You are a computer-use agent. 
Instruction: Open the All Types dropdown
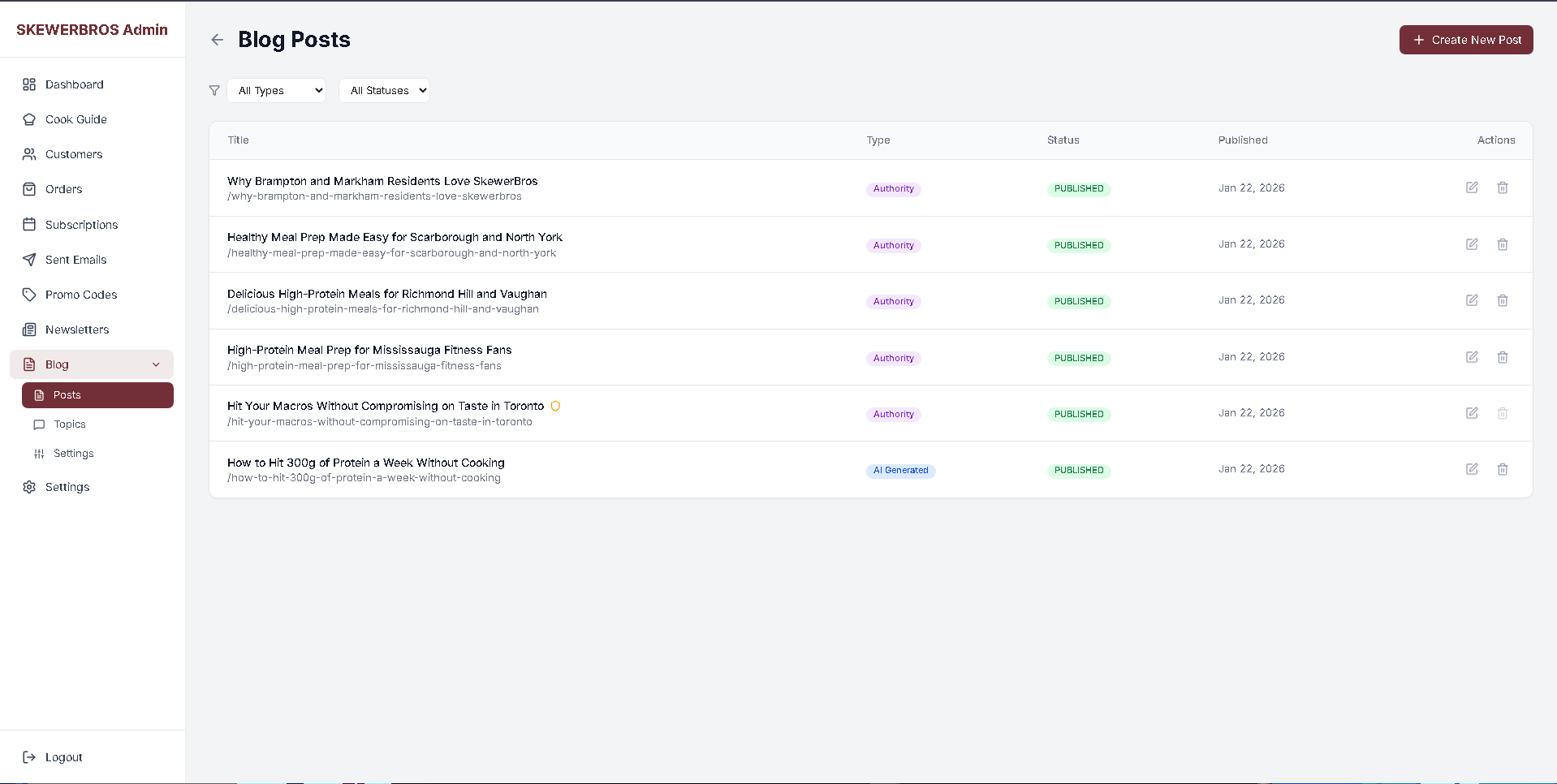point(277,91)
